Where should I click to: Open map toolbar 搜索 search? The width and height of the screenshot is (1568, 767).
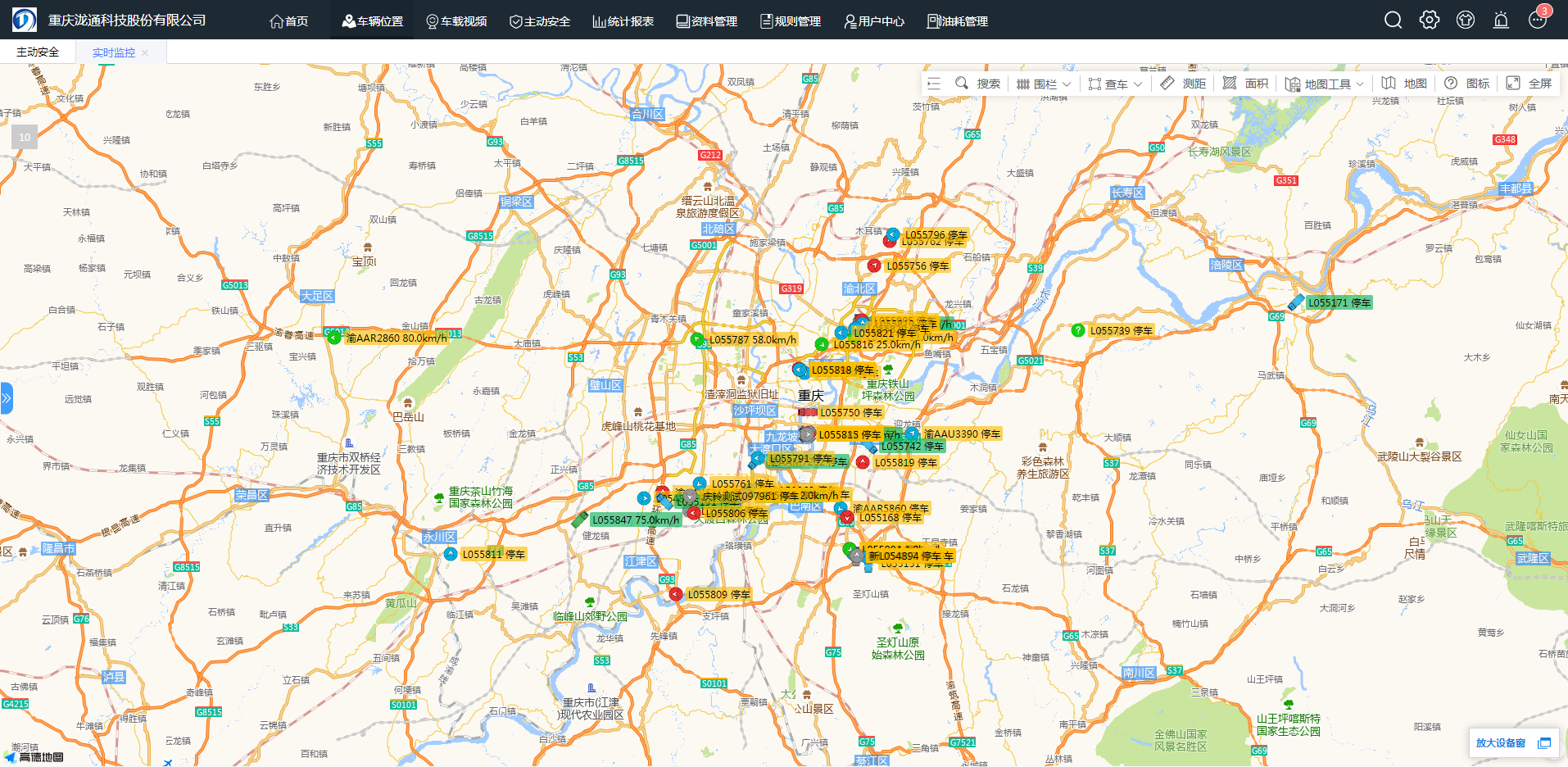coord(978,84)
